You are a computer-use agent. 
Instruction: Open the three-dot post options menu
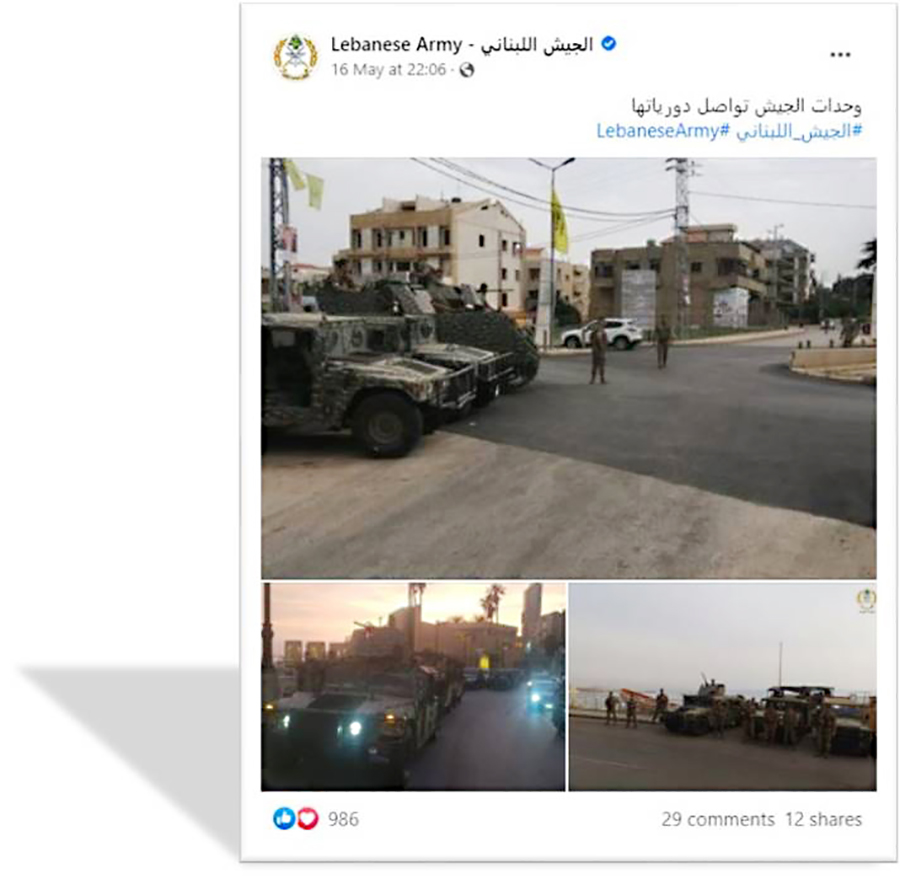point(840,55)
